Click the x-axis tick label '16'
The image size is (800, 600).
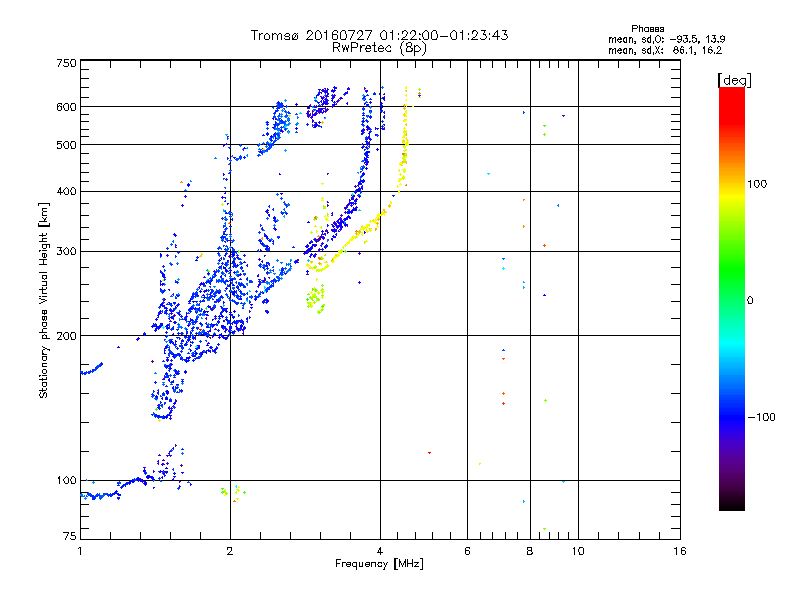point(680,551)
